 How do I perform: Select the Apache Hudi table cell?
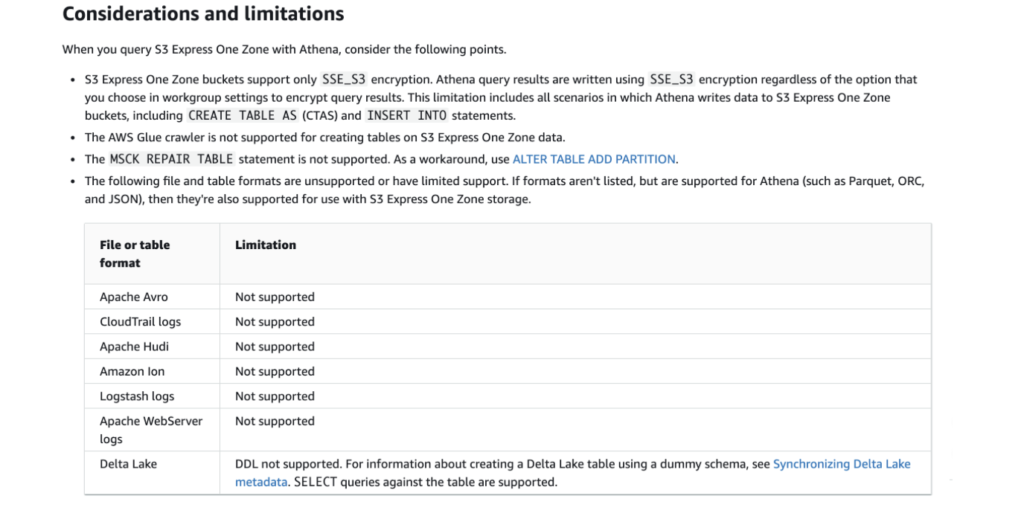134,347
